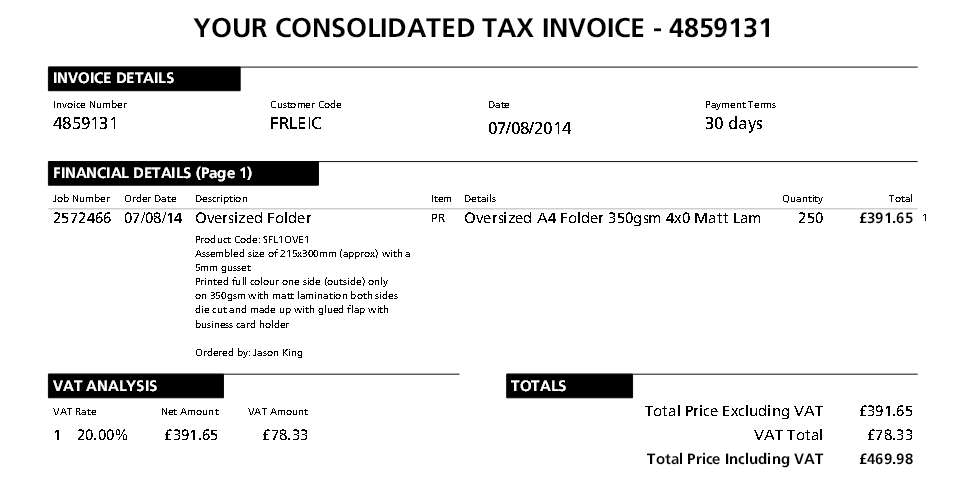This screenshot has height=485, width=953.
Task: Click the invoice title heading 4859131
Action: point(483,28)
